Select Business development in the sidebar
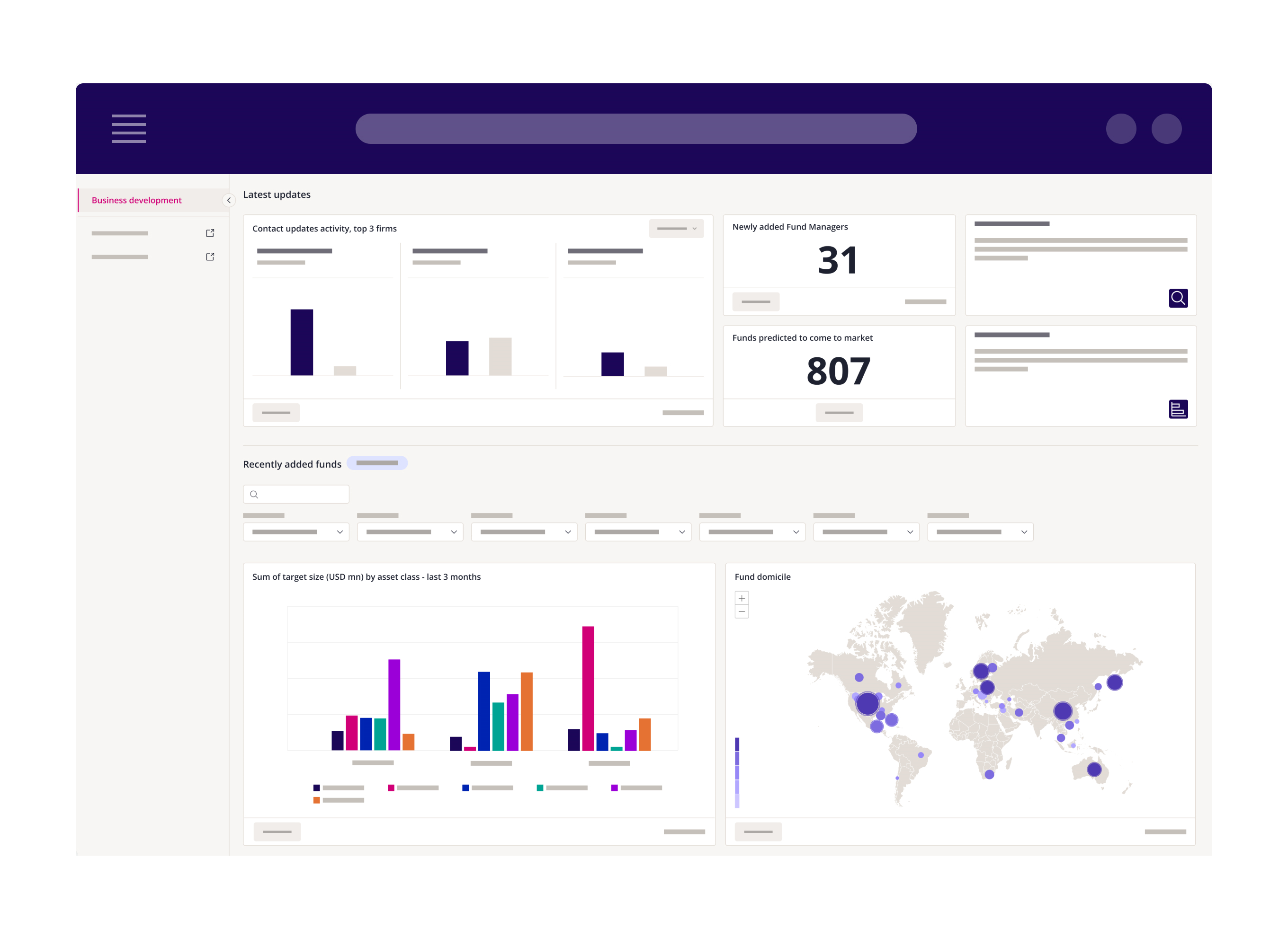The height and width of the screenshot is (939, 1288). (x=137, y=200)
